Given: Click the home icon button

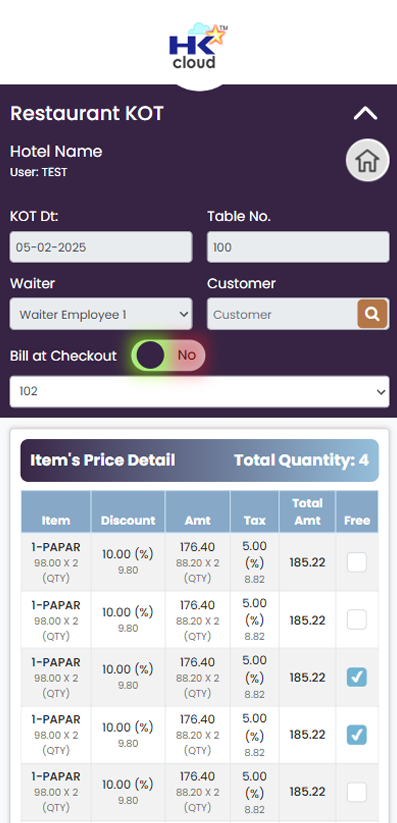Looking at the screenshot, I should click(x=367, y=160).
